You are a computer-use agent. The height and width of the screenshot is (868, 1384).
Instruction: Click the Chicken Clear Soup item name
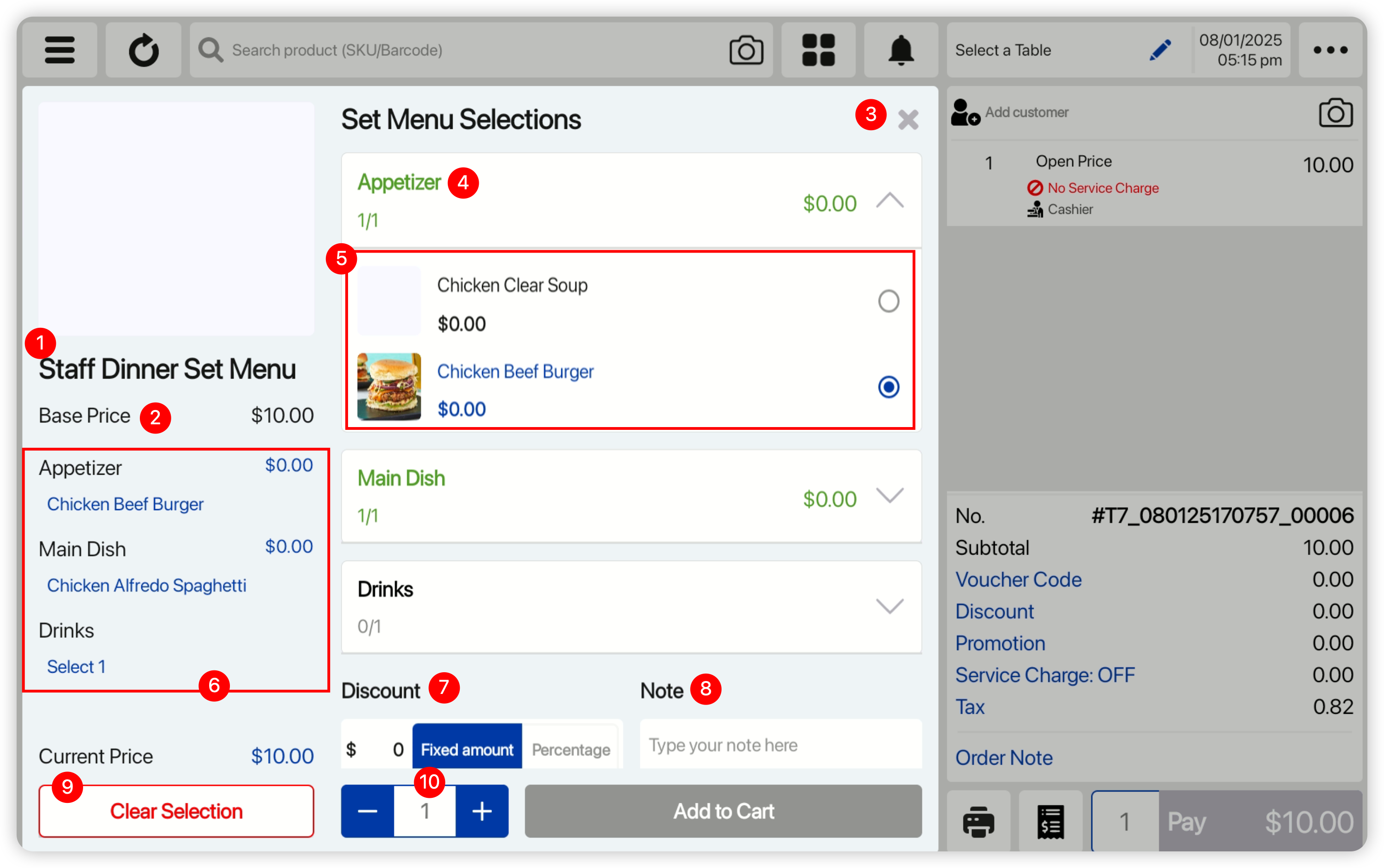(x=512, y=285)
